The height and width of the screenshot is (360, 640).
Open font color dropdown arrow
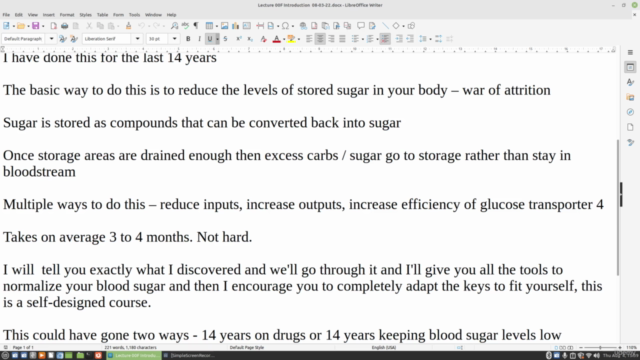pos(284,39)
